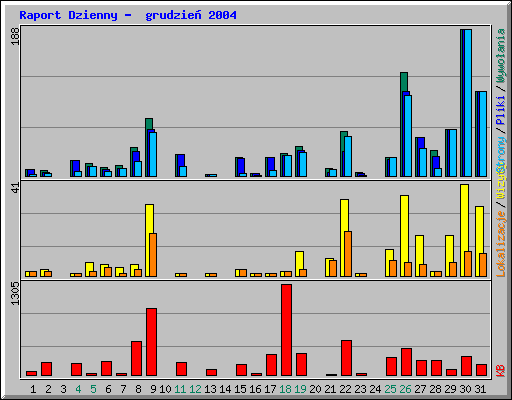Click day label 17 on the x-axis
The height and width of the screenshot is (400, 512).
tap(270, 389)
